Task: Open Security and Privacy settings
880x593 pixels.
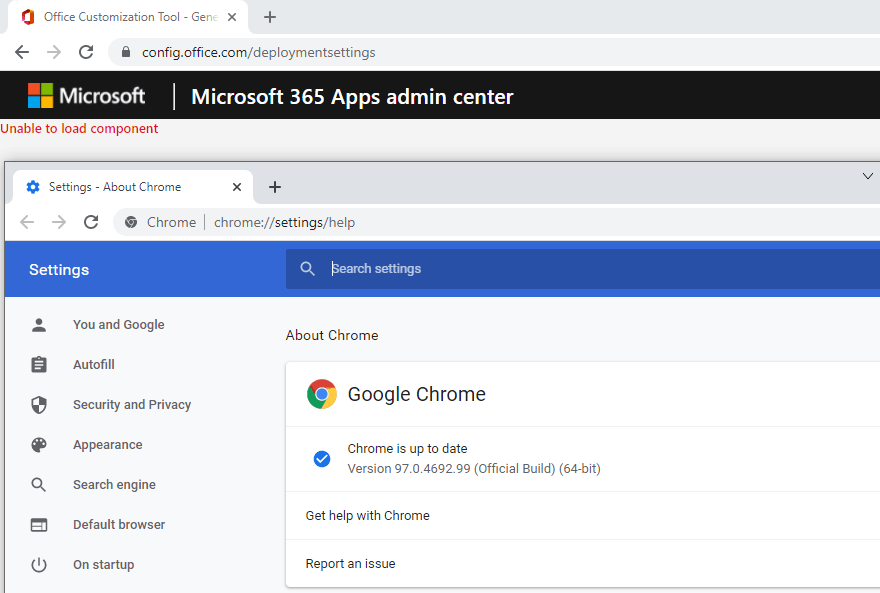Action: pos(132,404)
